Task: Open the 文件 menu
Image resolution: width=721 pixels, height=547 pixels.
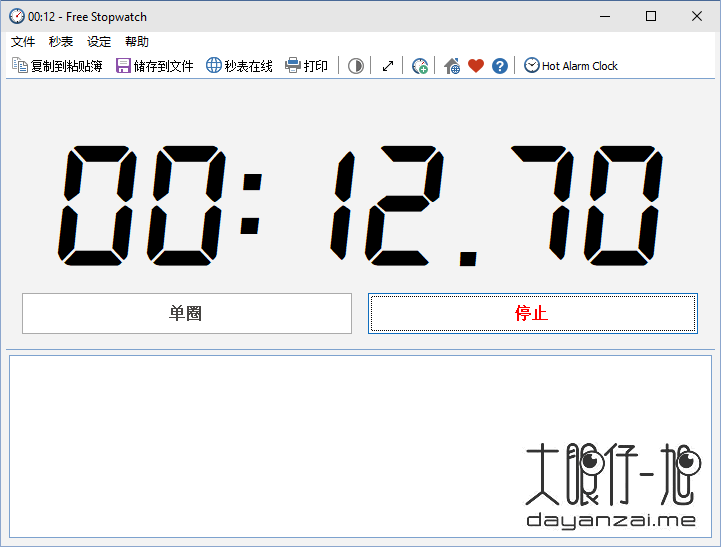Action: click(x=23, y=42)
